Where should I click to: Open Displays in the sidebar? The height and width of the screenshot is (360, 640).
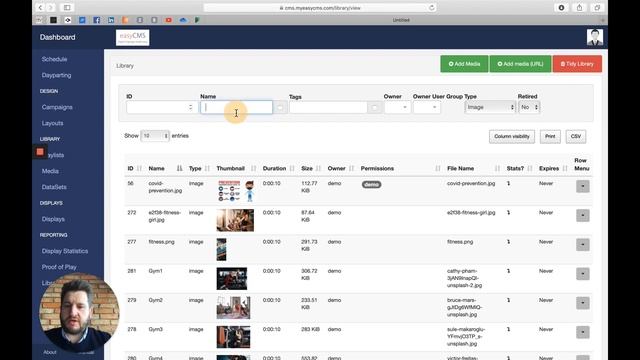point(53,219)
